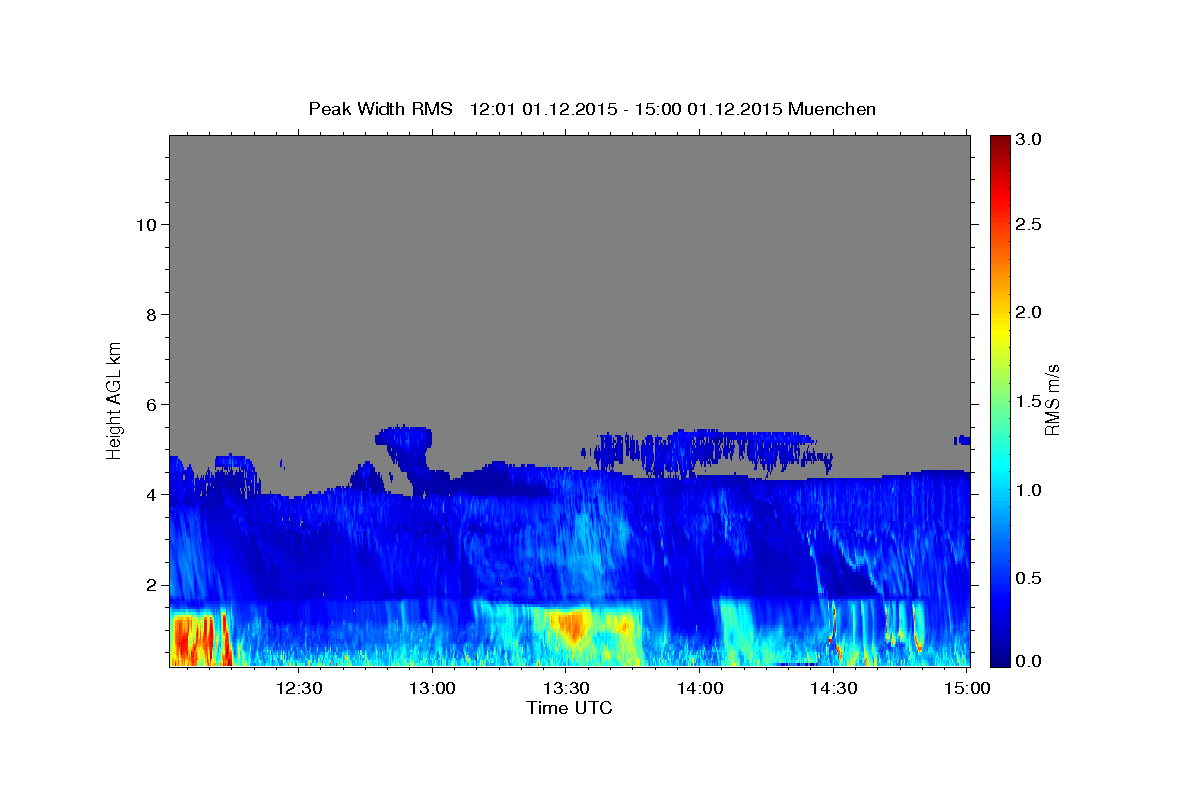Click the 13:00 time tick label

pos(433,688)
